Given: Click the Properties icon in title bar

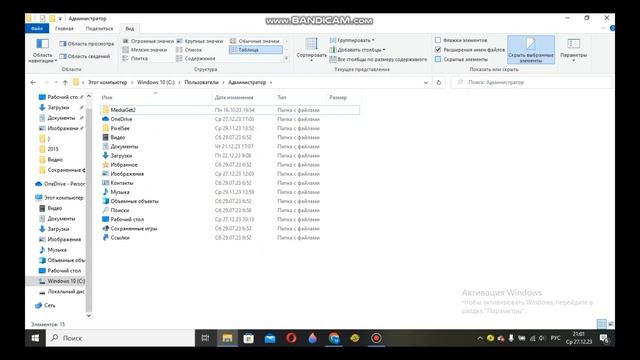Looking at the screenshot, I should [x=42, y=18].
